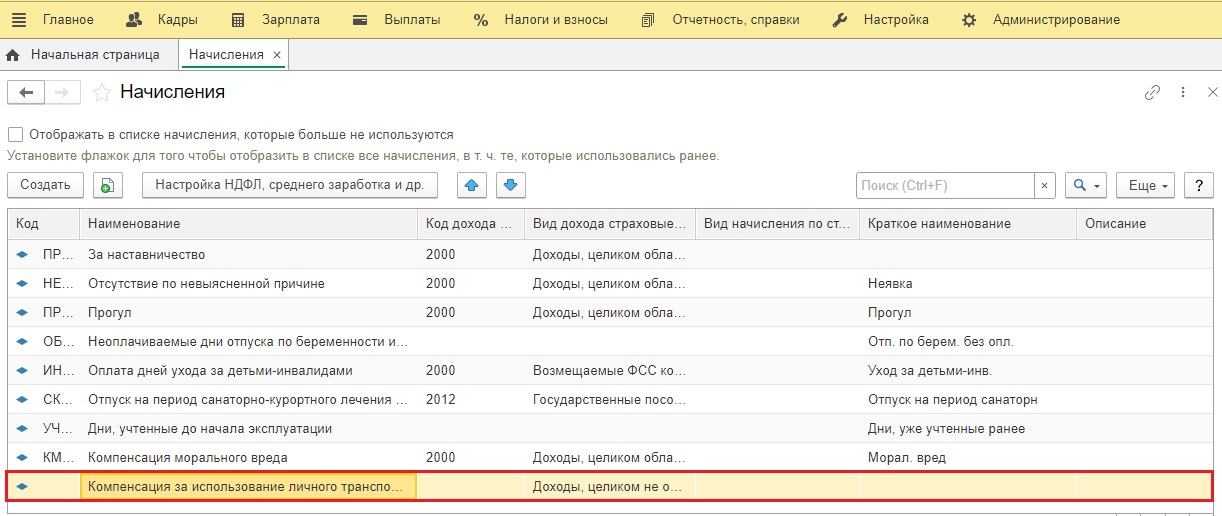Sort by the Код column header

point(43,224)
